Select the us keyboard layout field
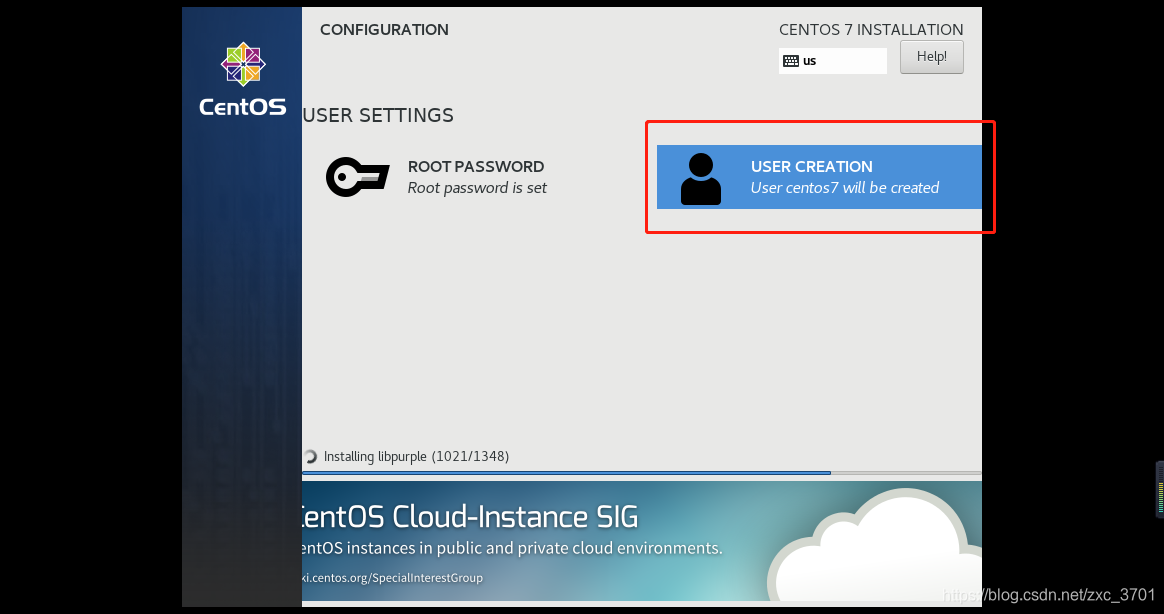The height and width of the screenshot is (614, 1164). [x=833, y=61]
